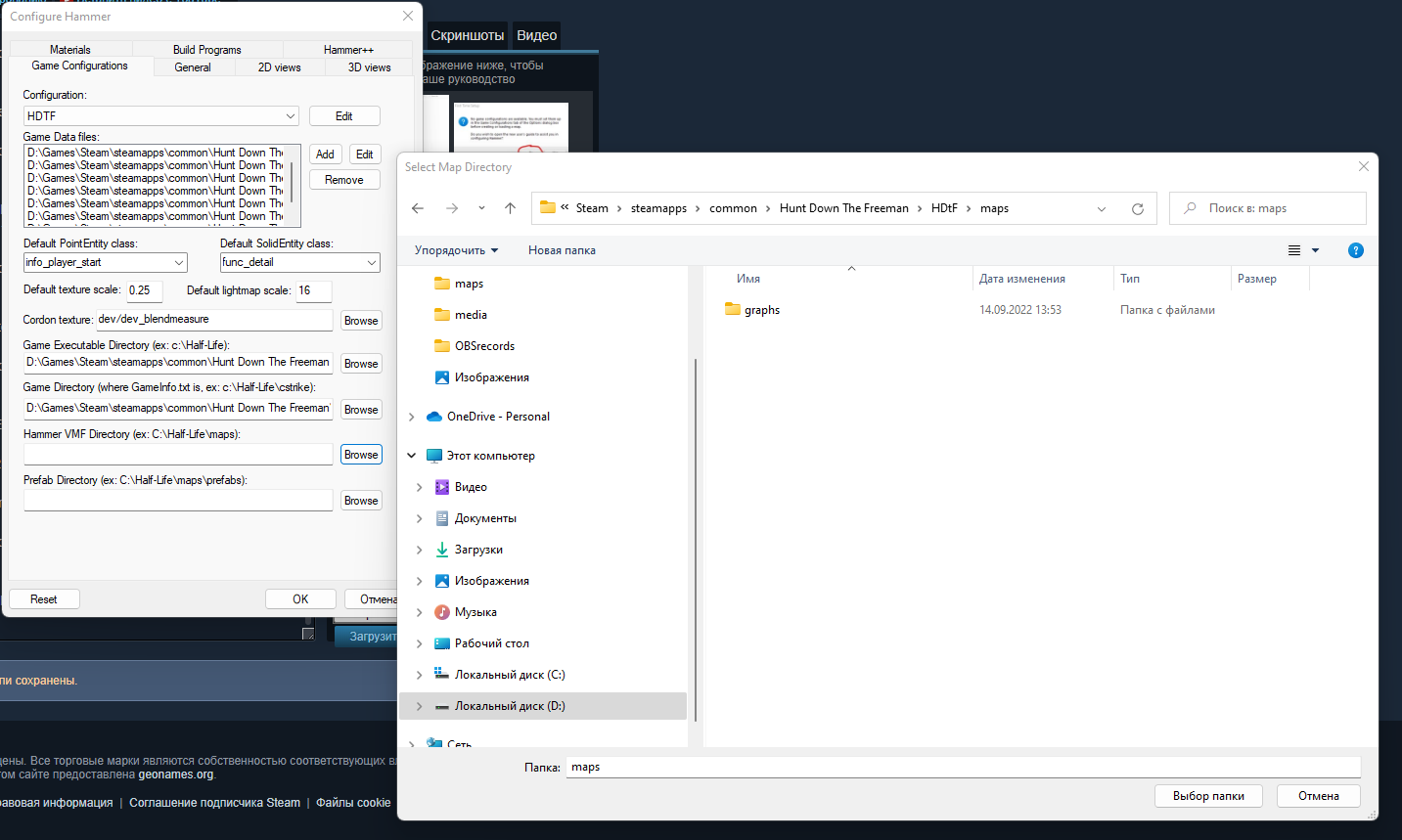The height and width of the screenshot is (840, 1402).
Task: Open Default SolidEntity class dropdown
Action: click(x=300, y=262)
